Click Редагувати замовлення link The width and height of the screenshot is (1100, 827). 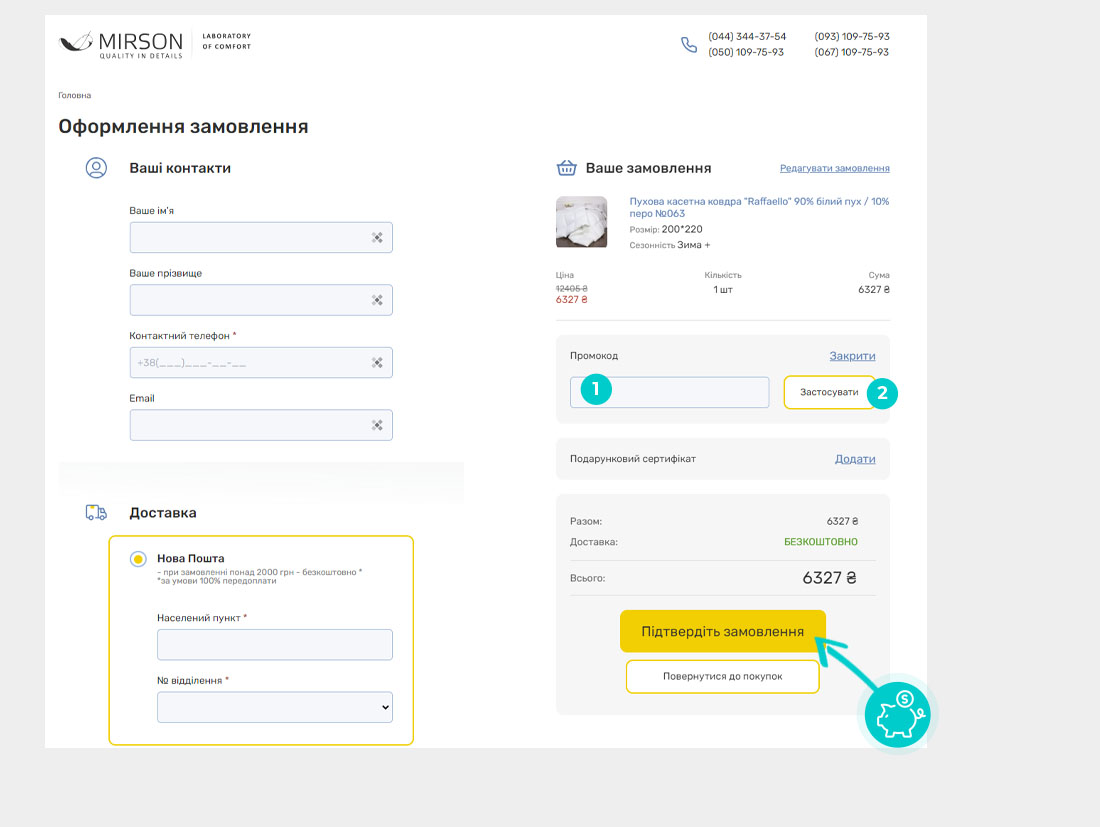click(x=834, y=169)
